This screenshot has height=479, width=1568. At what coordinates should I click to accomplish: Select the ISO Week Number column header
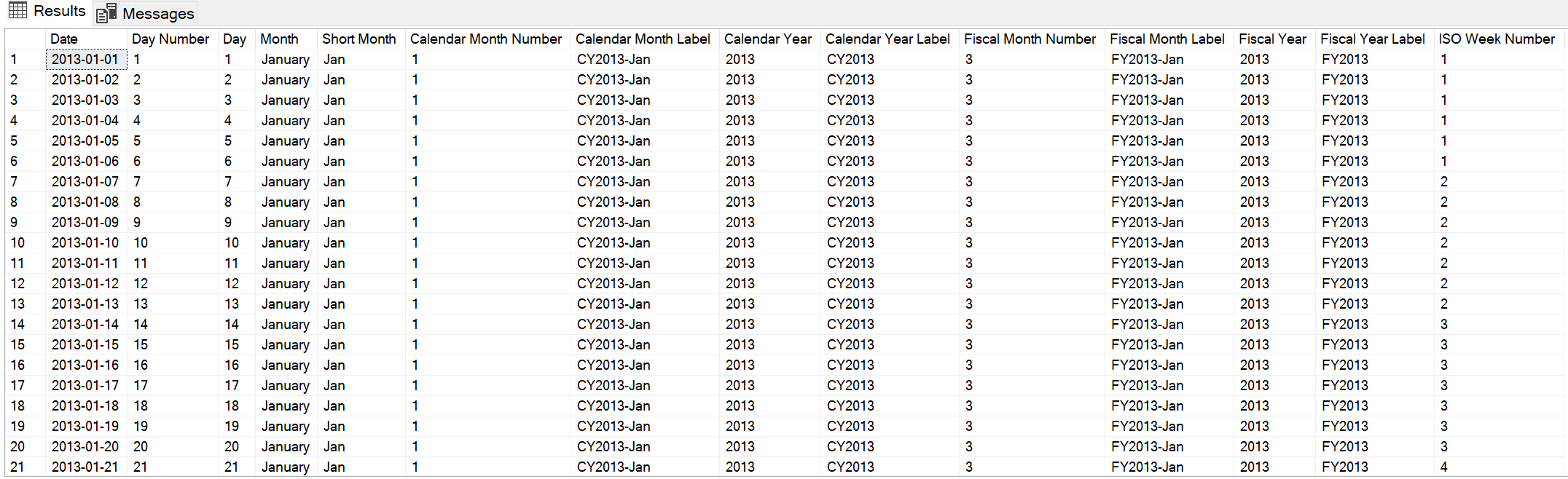(1497, 39)
